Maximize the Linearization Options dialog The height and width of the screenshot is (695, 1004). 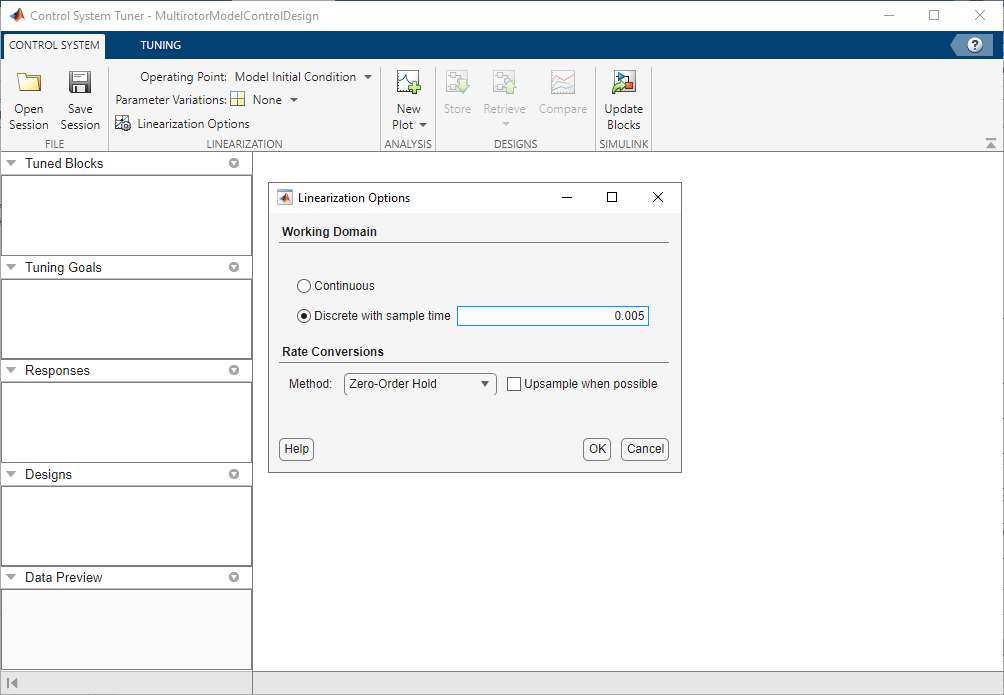[611, 197]
